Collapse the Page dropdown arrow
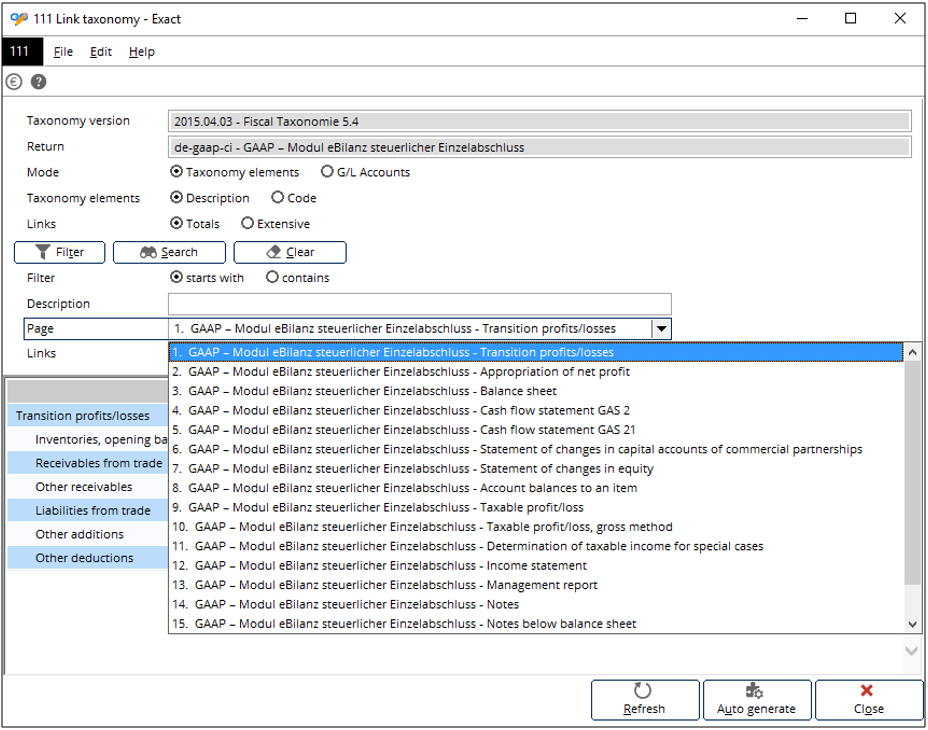 point(661,329)
